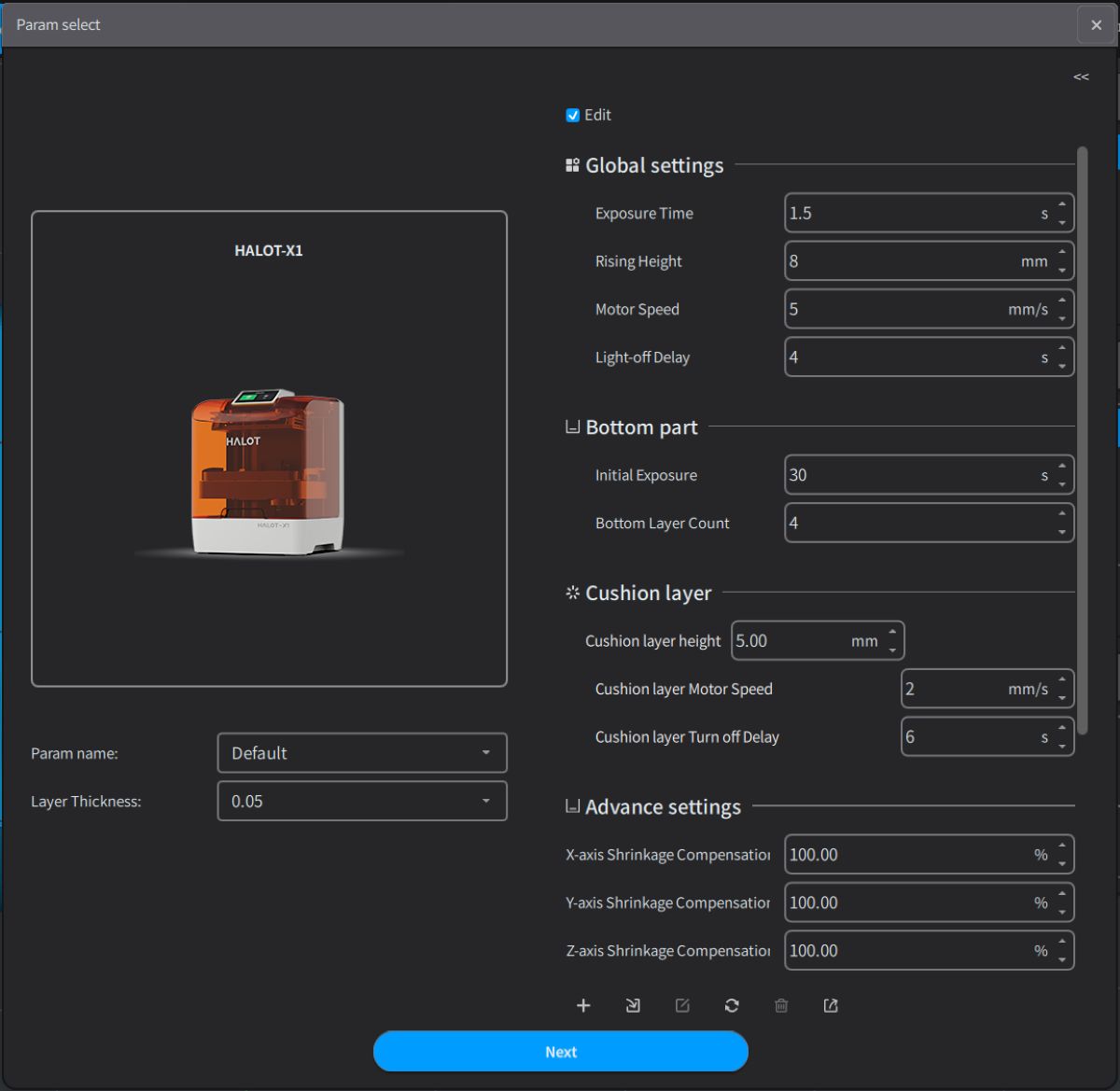Decrease Bottom Layer Count with the down arrow

1062,532
